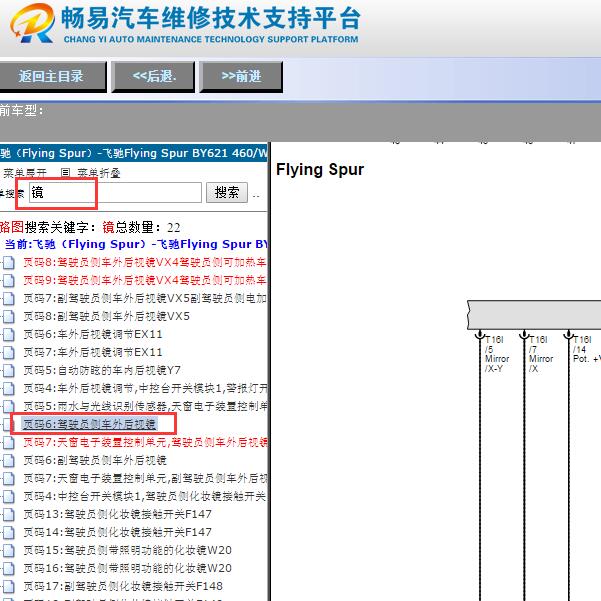The width and height of the screenshot is (601, 601).
Task: Open 页码17:副驾驶员侧化妆镜接触开关F148
Action: (x=123, y=586)
